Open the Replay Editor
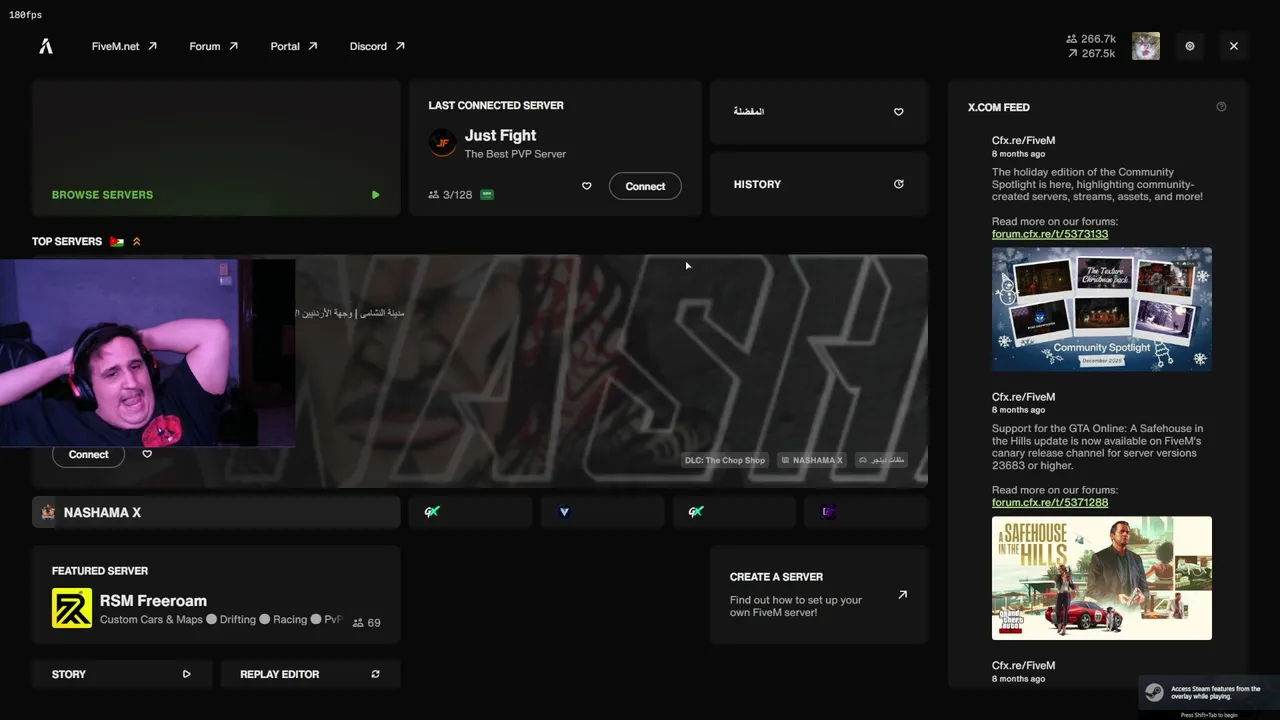The width and height of the screenshot is (1280, 720). [x=310, y=674]
